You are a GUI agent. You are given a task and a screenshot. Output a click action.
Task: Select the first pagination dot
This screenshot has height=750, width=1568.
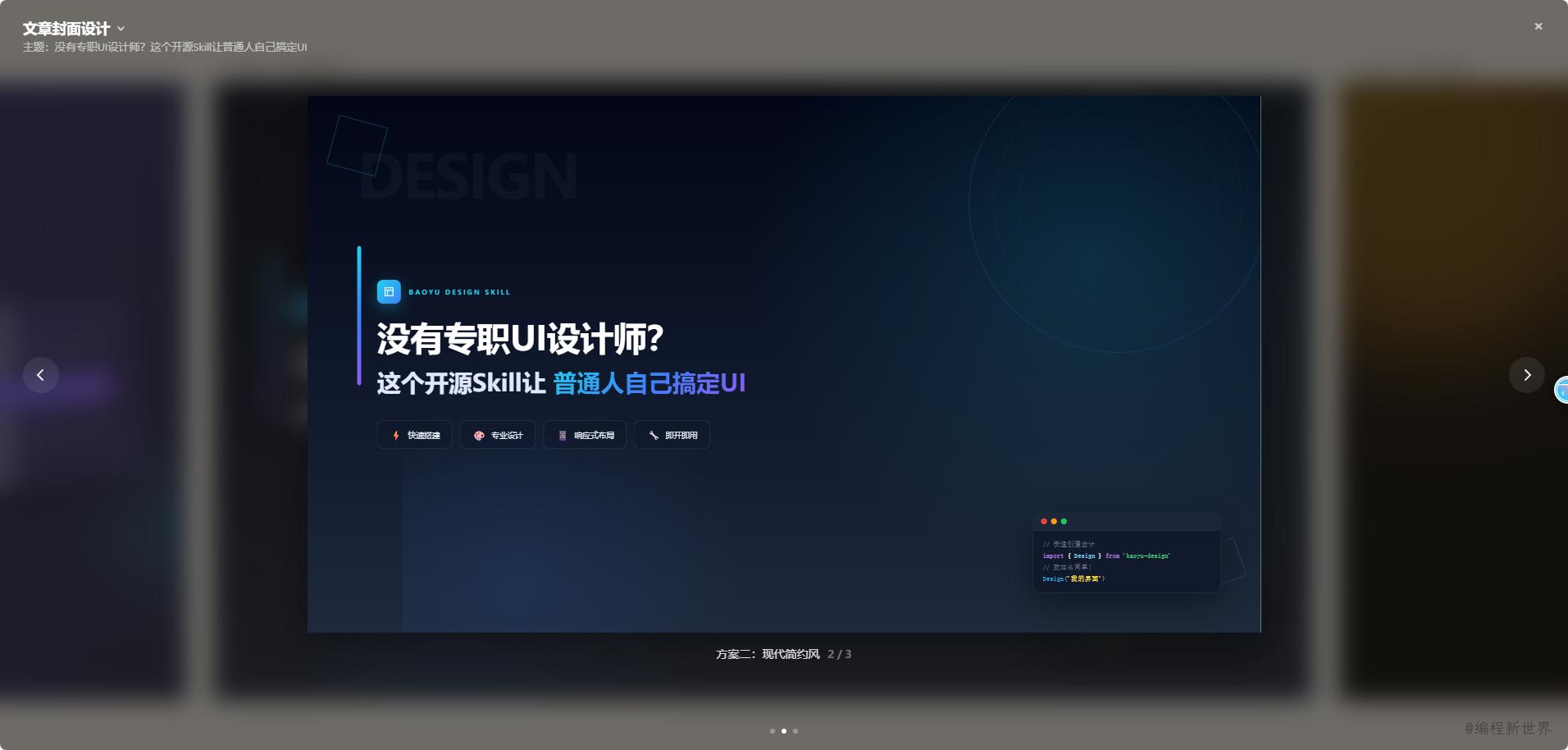pyautogui.click(x=773, y=731)
